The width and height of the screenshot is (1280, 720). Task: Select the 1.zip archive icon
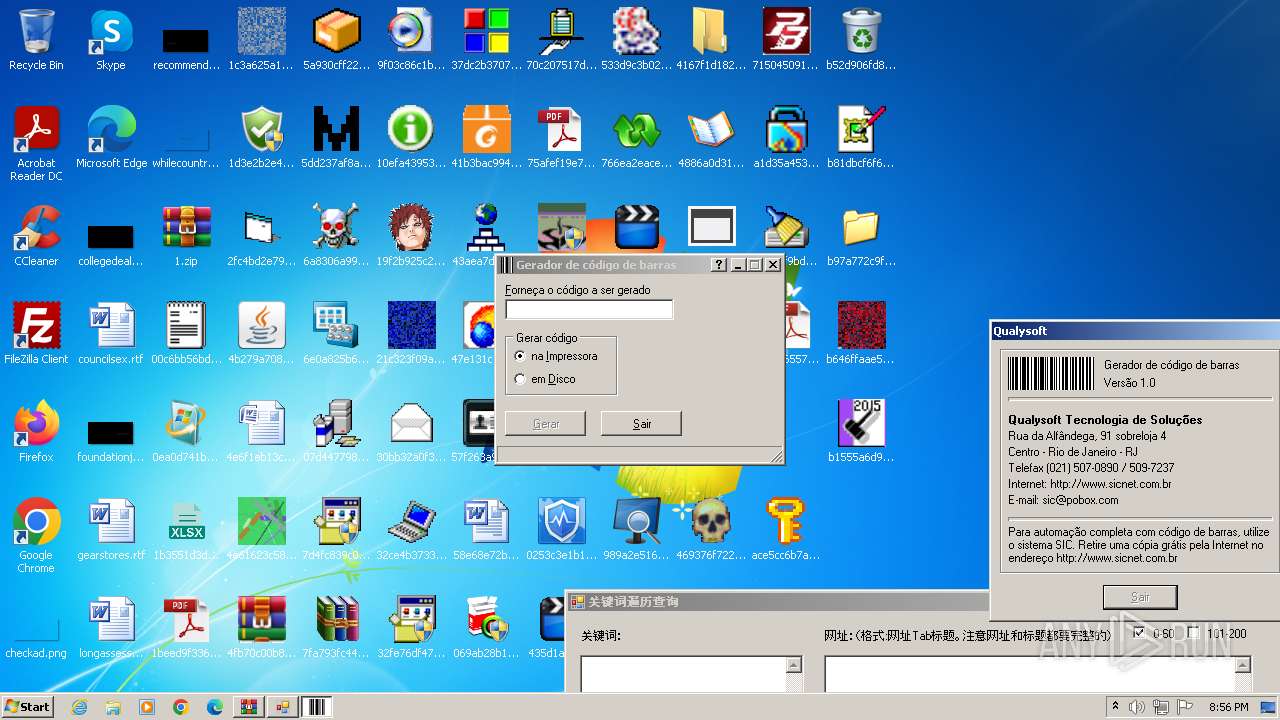pyautogui.click(x=186, y=236)
